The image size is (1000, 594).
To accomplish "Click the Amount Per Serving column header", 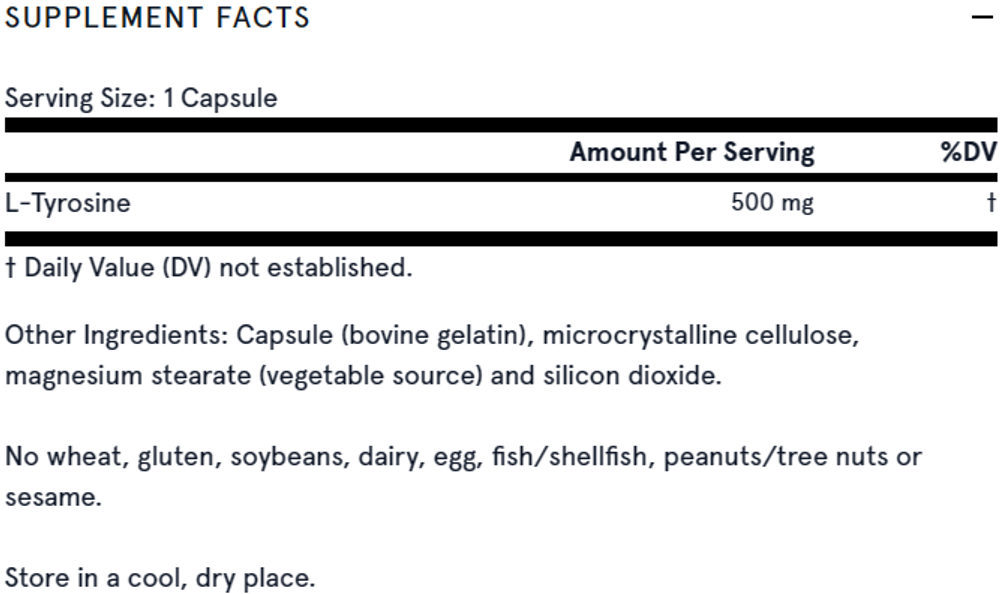I will [692, 152].
